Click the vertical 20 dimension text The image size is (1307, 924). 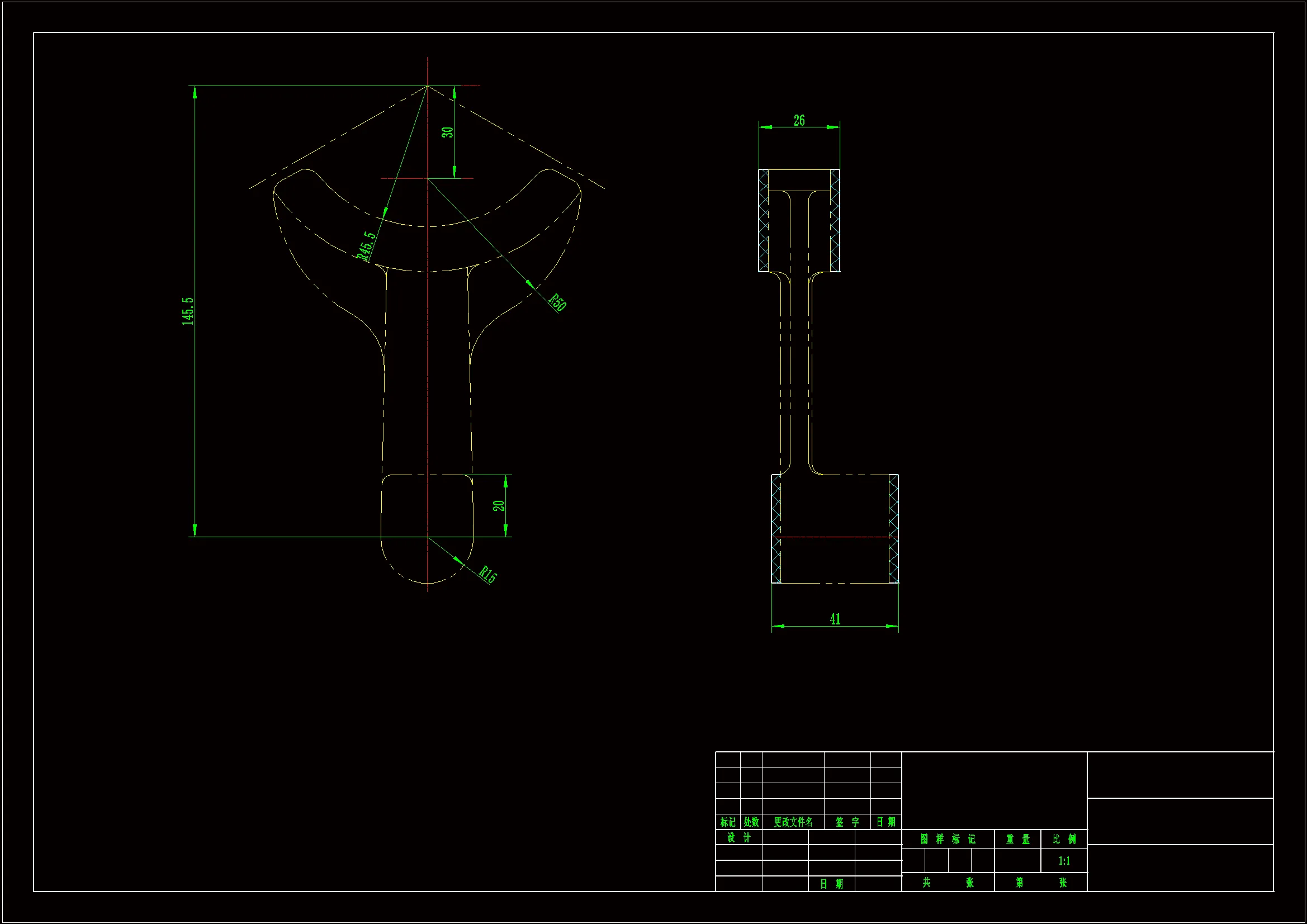tap(499, 505)
